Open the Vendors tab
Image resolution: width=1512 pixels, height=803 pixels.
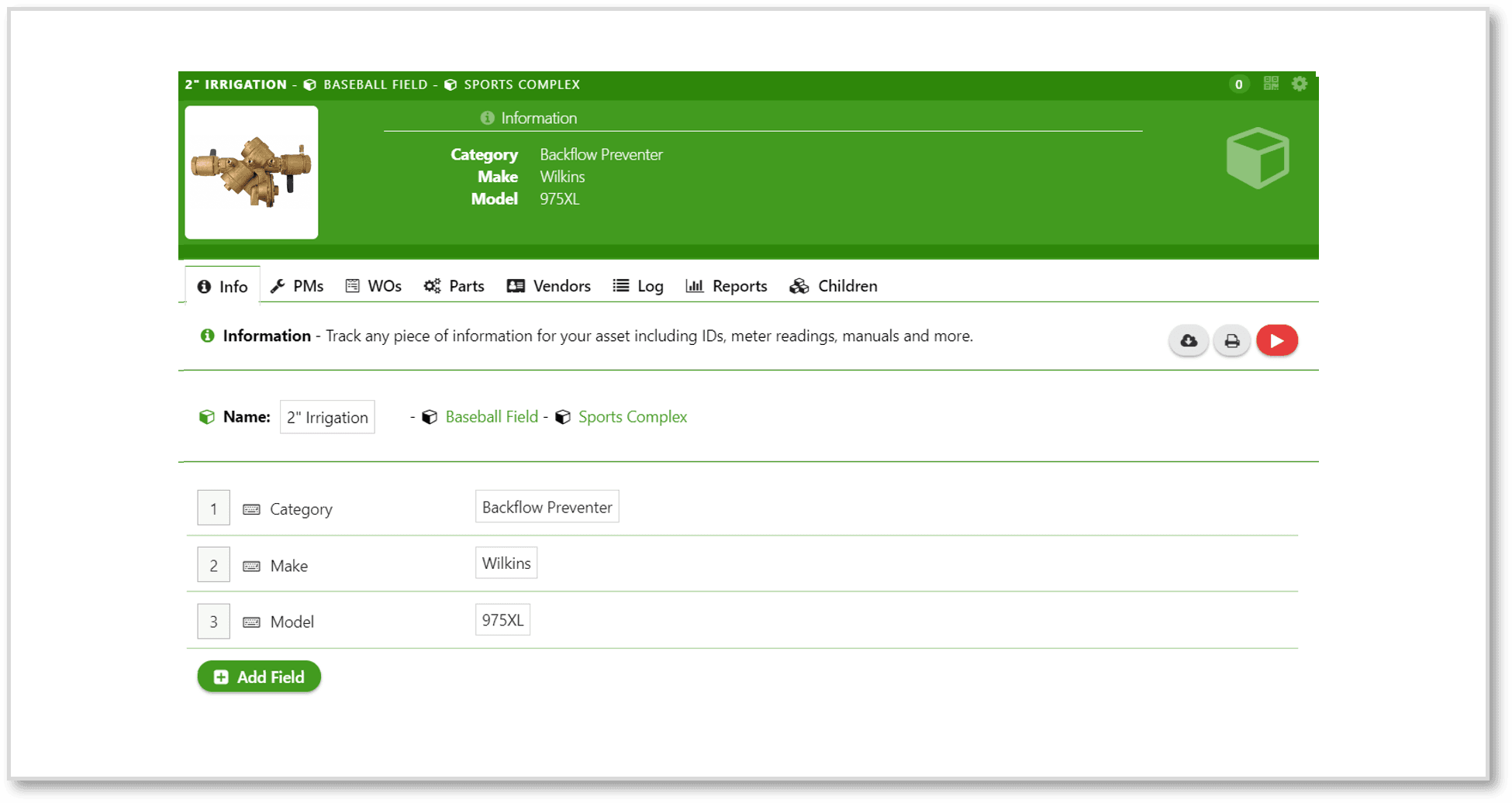549,286
